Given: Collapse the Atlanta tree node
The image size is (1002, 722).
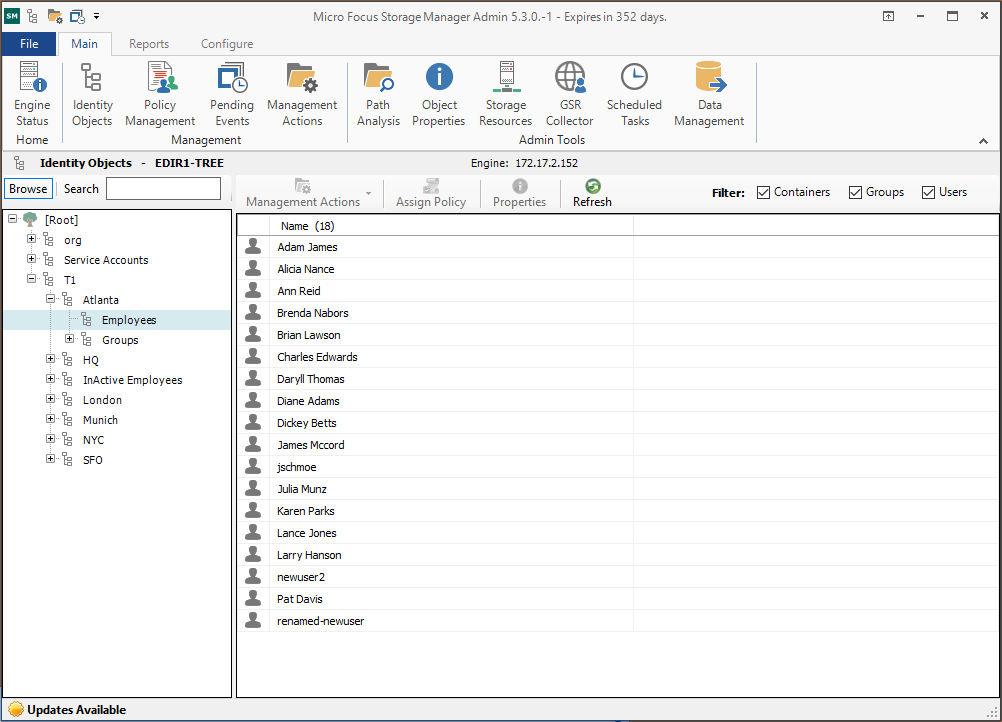Looking at the screenshot, I should (x=51, y=300).
